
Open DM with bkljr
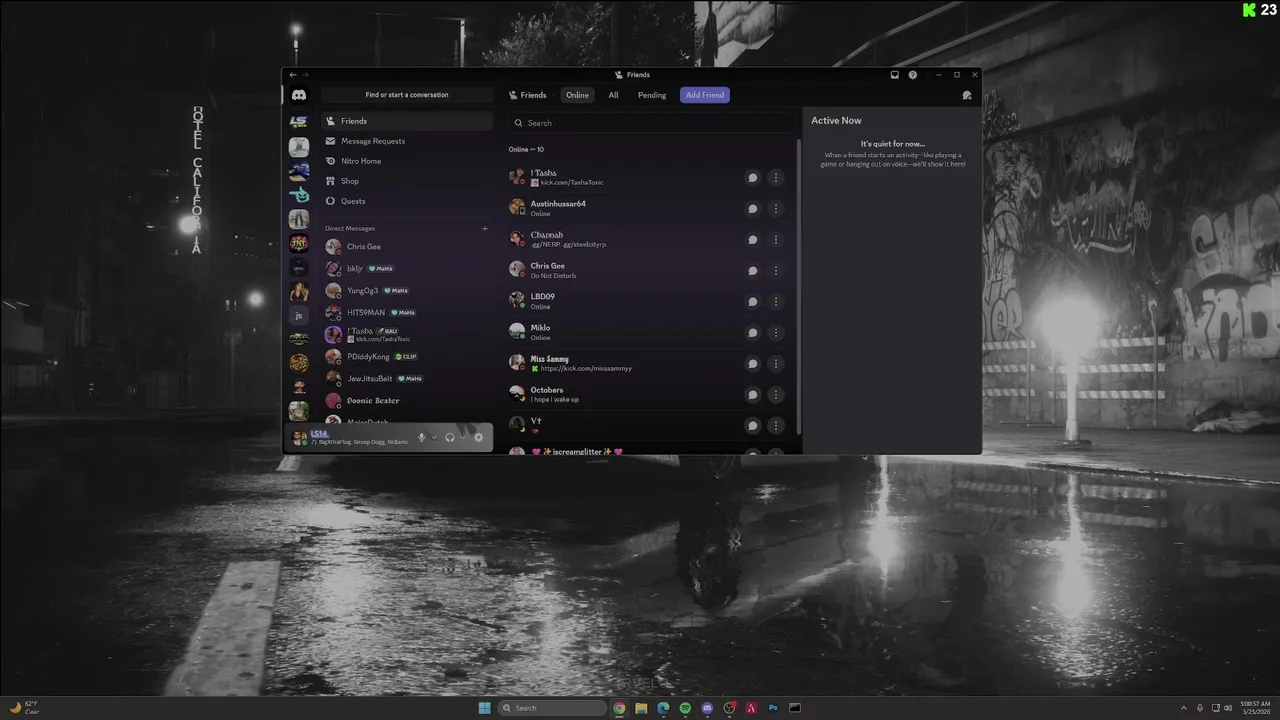pos(407,269)
